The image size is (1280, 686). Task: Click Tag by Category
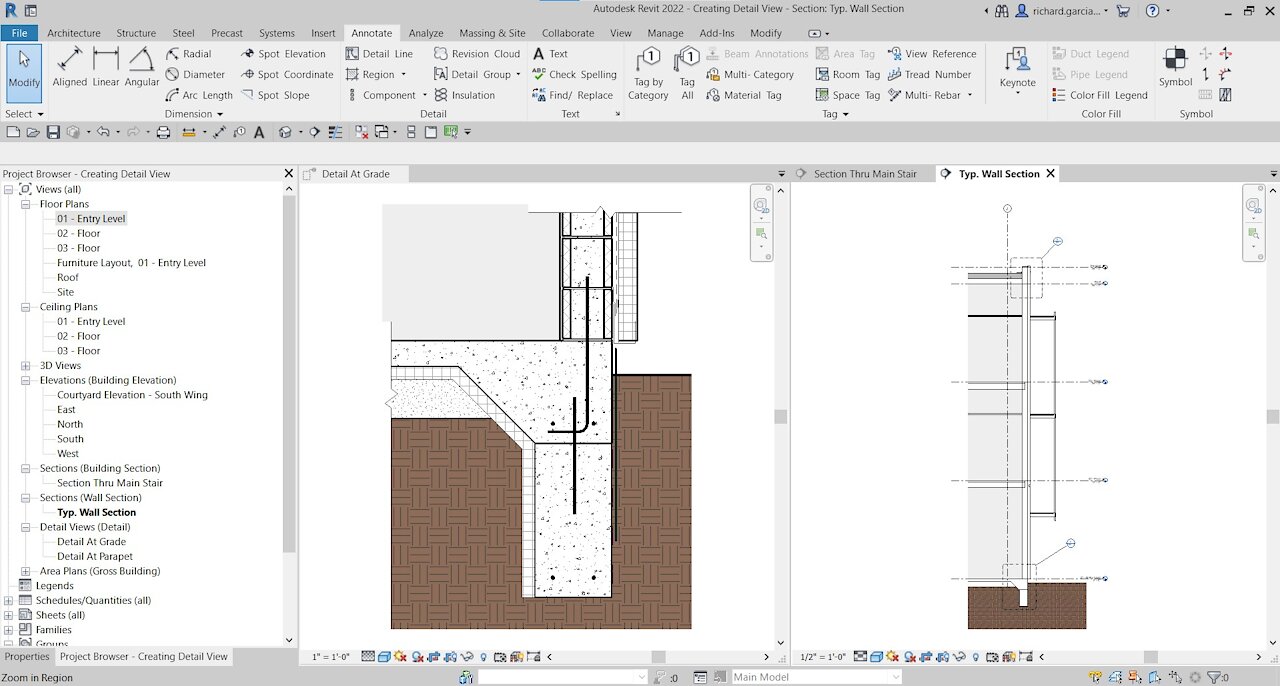click(648, 73)
